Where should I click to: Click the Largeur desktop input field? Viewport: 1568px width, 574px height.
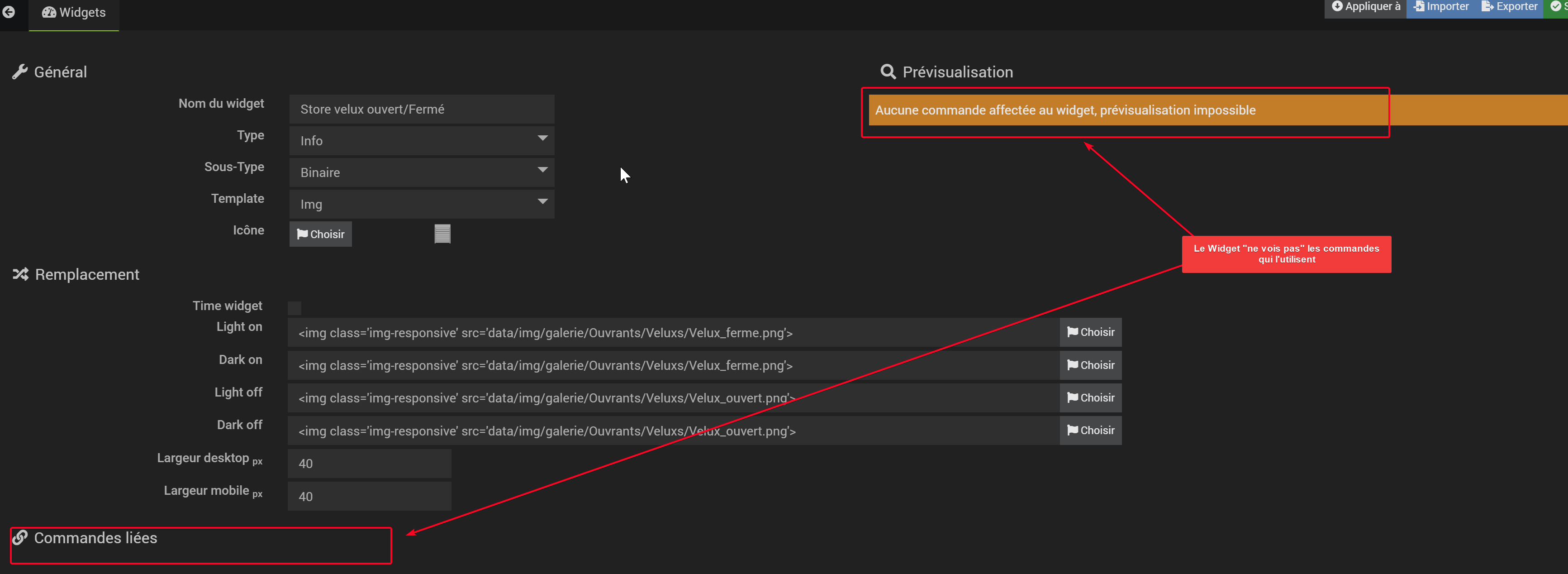[369, 464]
